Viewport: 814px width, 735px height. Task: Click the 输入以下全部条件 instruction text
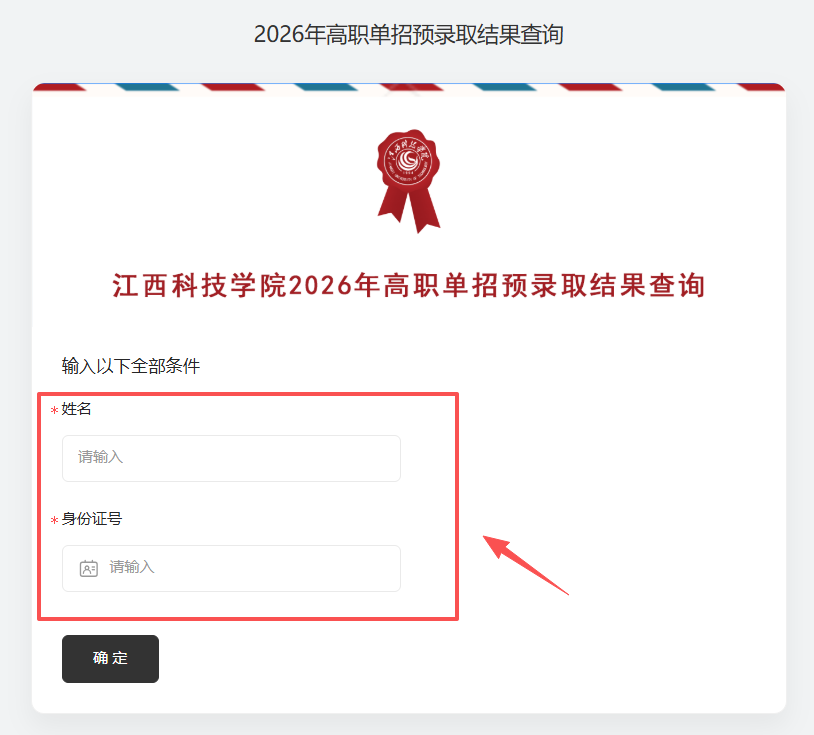pyautogui.click(x=131, y=366)
